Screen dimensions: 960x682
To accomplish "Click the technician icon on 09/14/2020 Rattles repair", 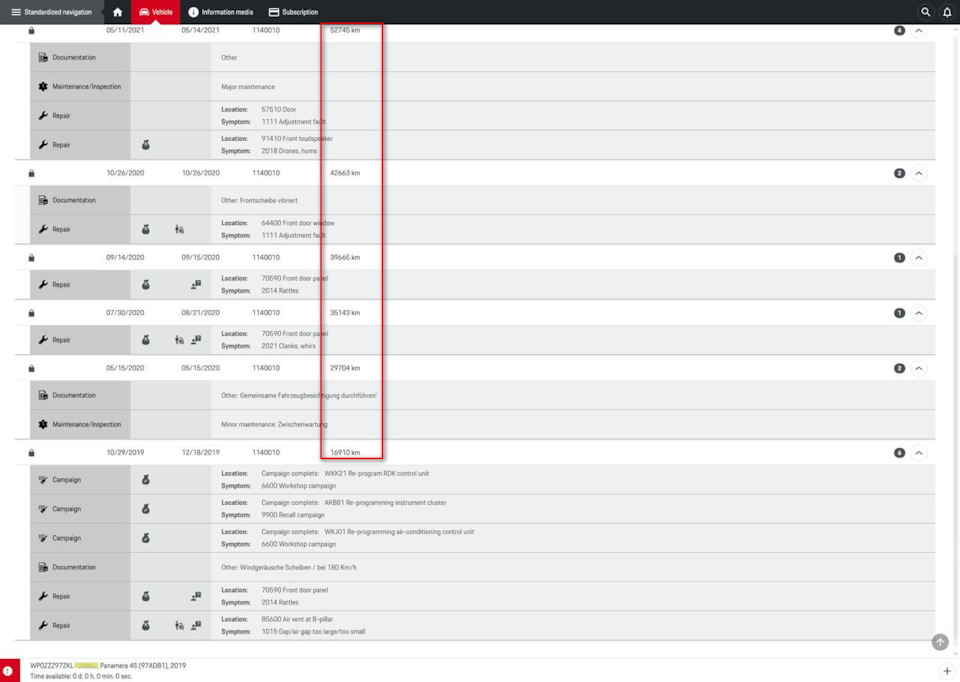I will (196, 285).
